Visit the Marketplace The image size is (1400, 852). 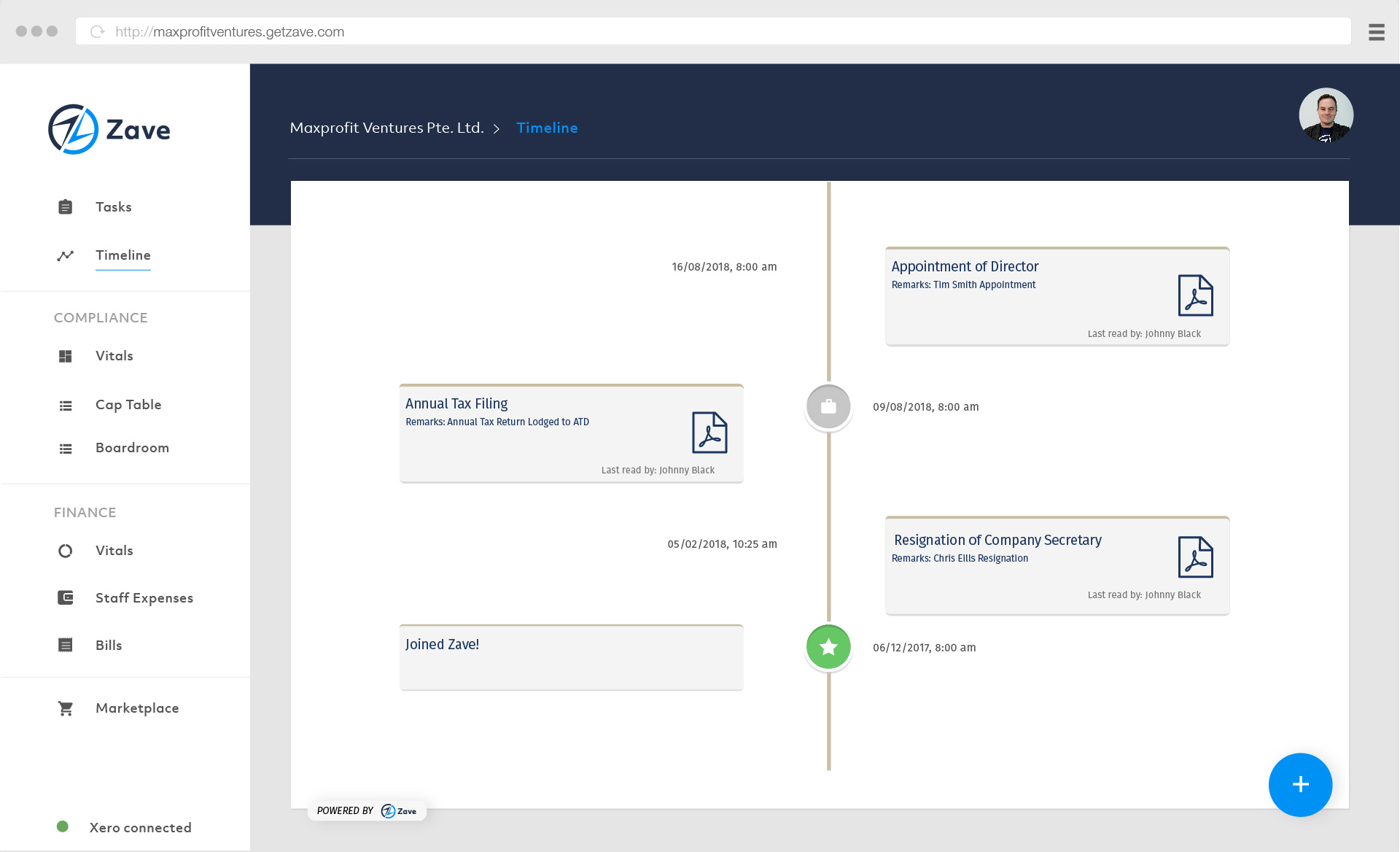[137, 708]
